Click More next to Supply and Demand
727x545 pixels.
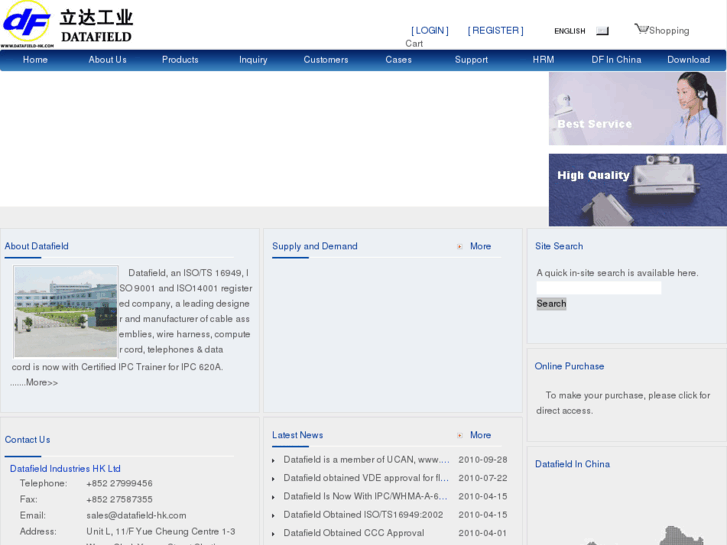tap(480, 246)
